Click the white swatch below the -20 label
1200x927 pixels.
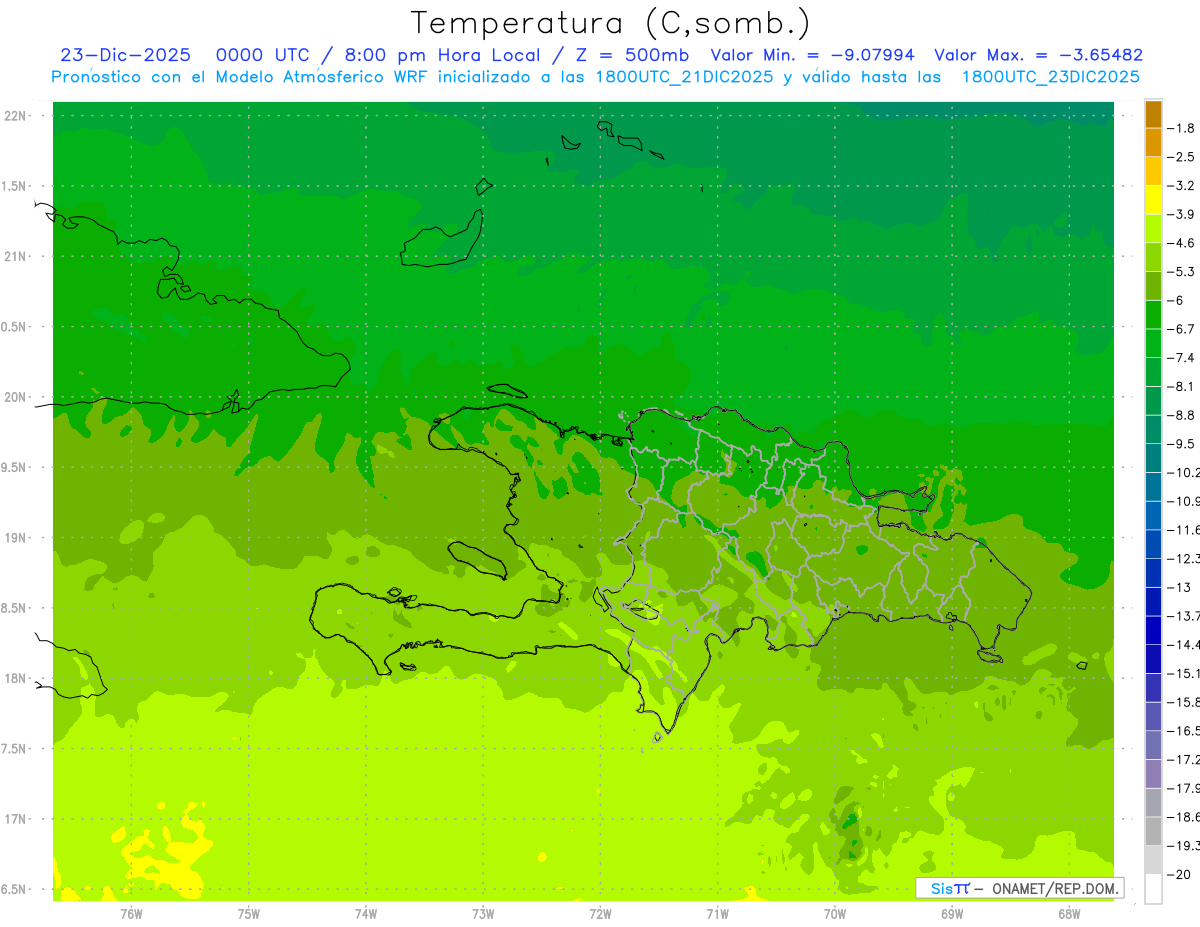(x=1153, y=889)
